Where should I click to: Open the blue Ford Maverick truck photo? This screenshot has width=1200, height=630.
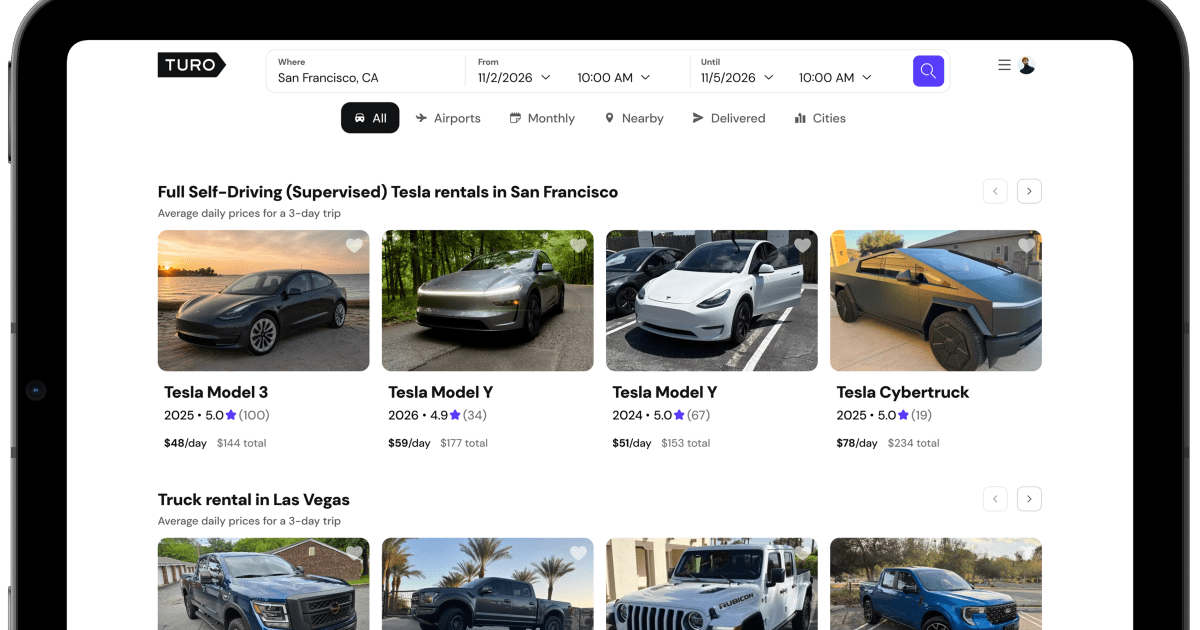pos(936,584)
